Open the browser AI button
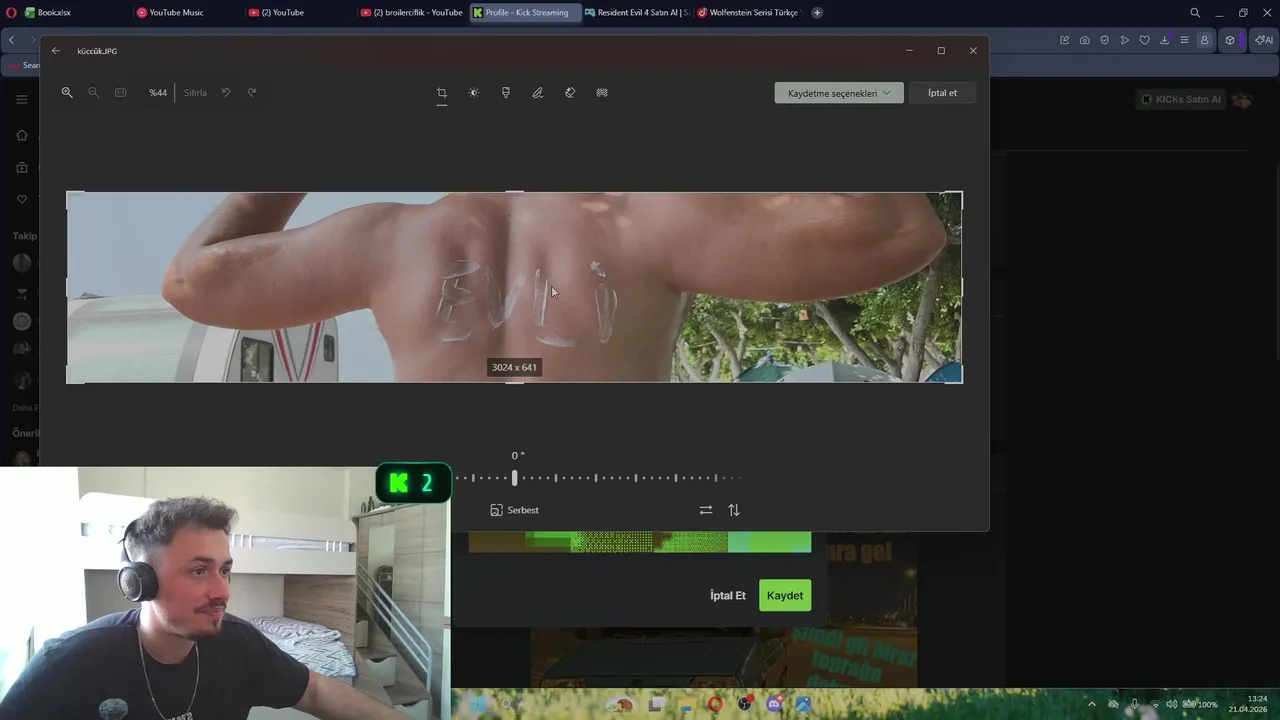The width and height of the screenshot is (1280, 720). coord(1264,40)
